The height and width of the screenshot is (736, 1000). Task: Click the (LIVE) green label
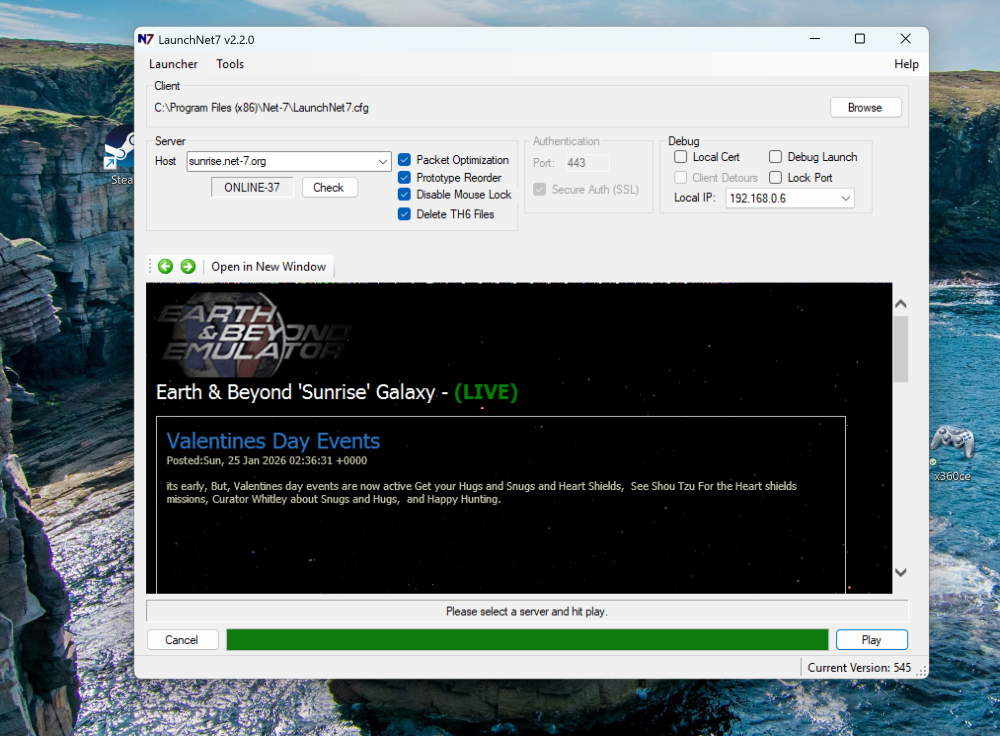[x=486, y=392]
